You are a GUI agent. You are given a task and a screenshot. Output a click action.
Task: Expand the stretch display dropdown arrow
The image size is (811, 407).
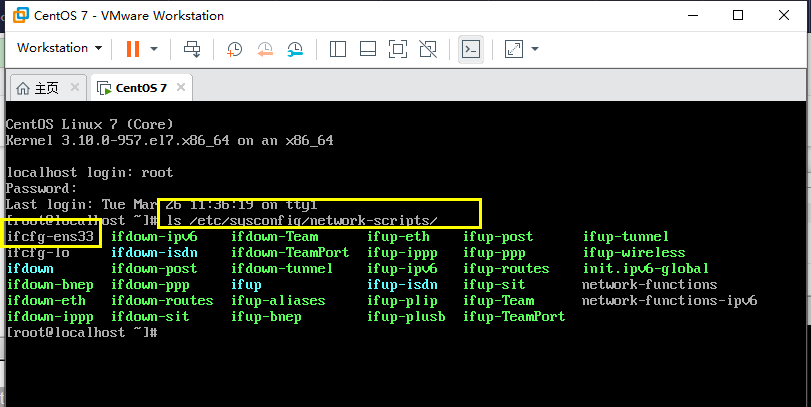[535, 49]
